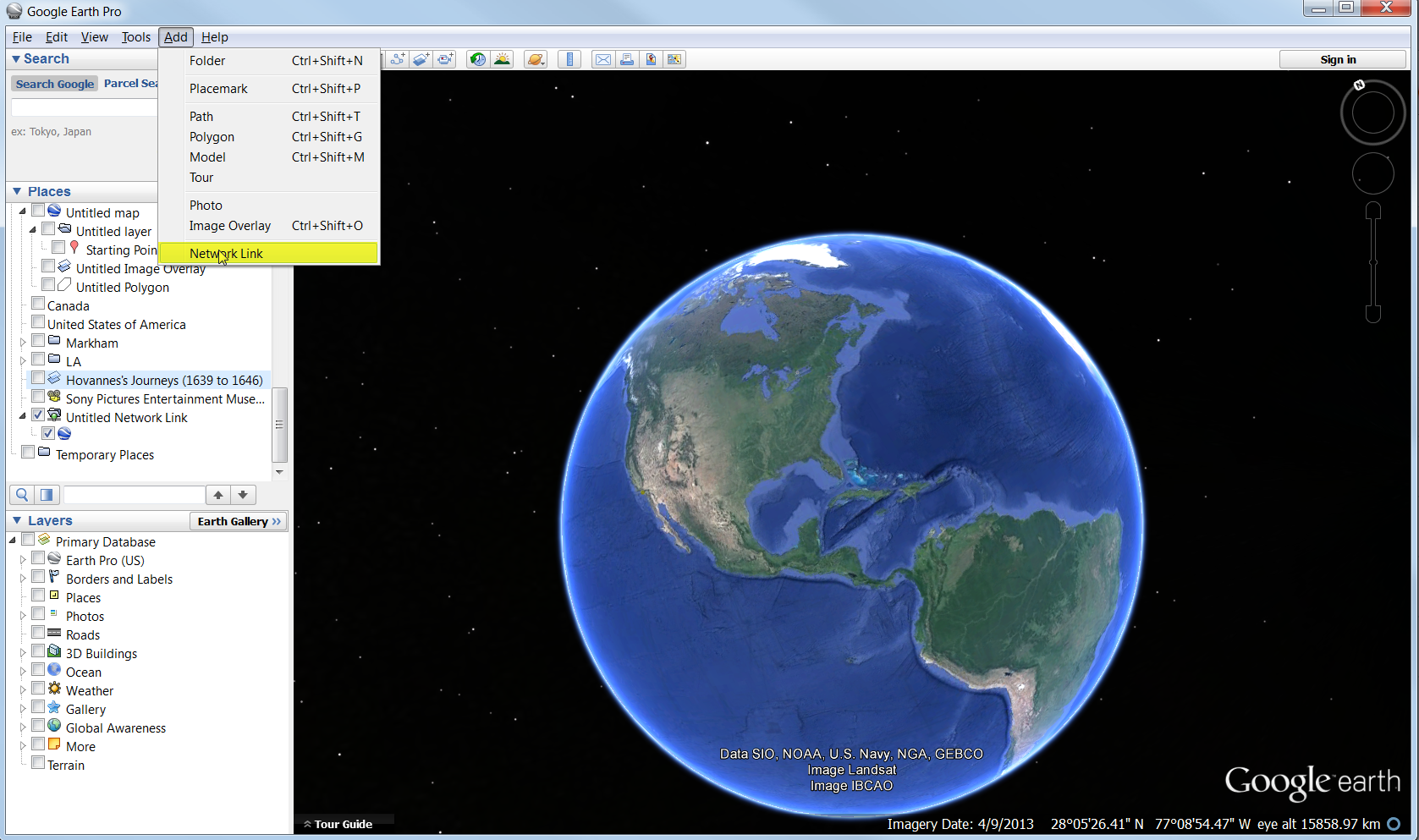Click the move-up arrow in Places panel
This screenshot has width=1419, height=840.
point(218,495)
